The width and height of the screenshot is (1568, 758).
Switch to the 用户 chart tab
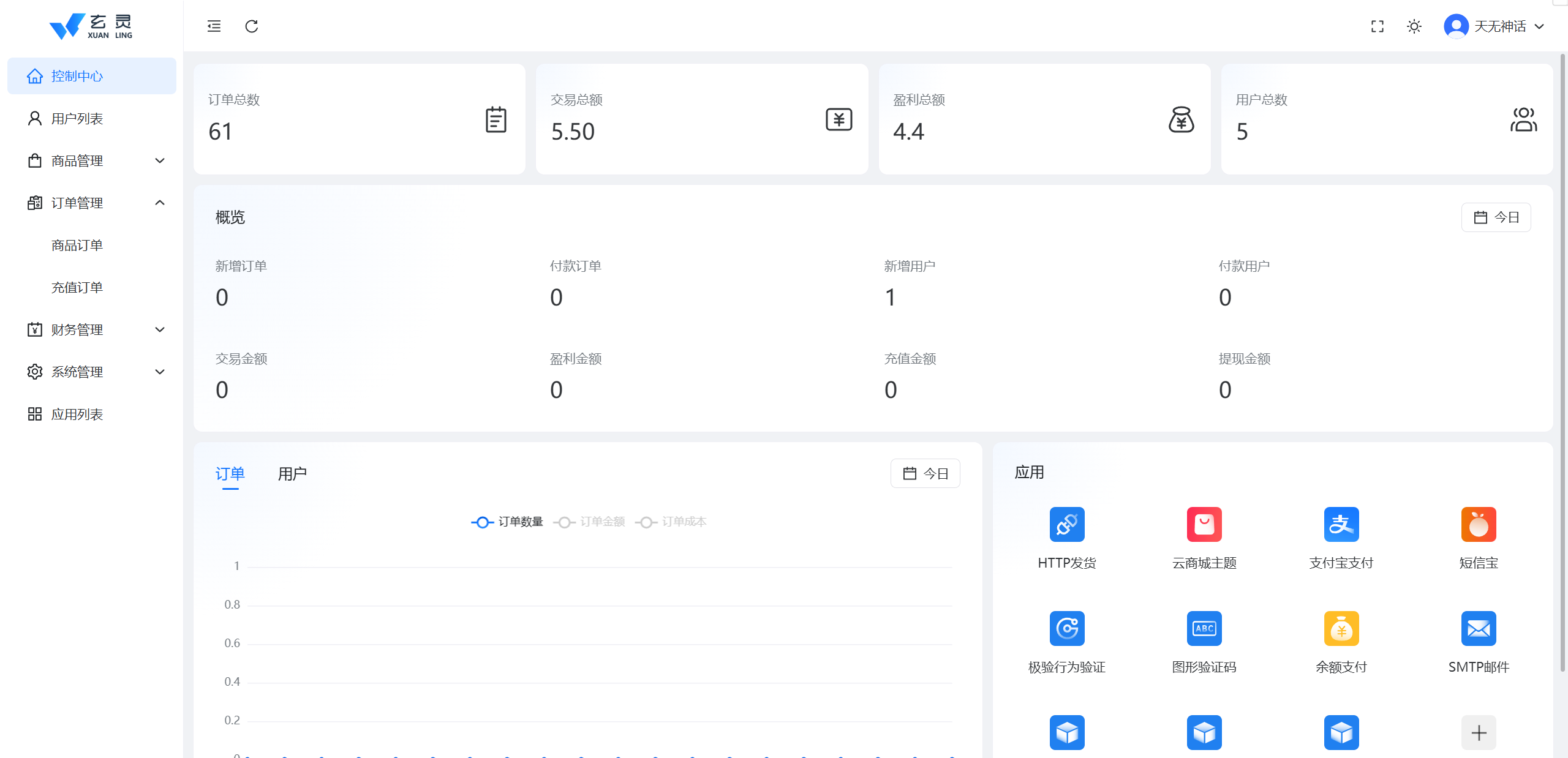292,474
